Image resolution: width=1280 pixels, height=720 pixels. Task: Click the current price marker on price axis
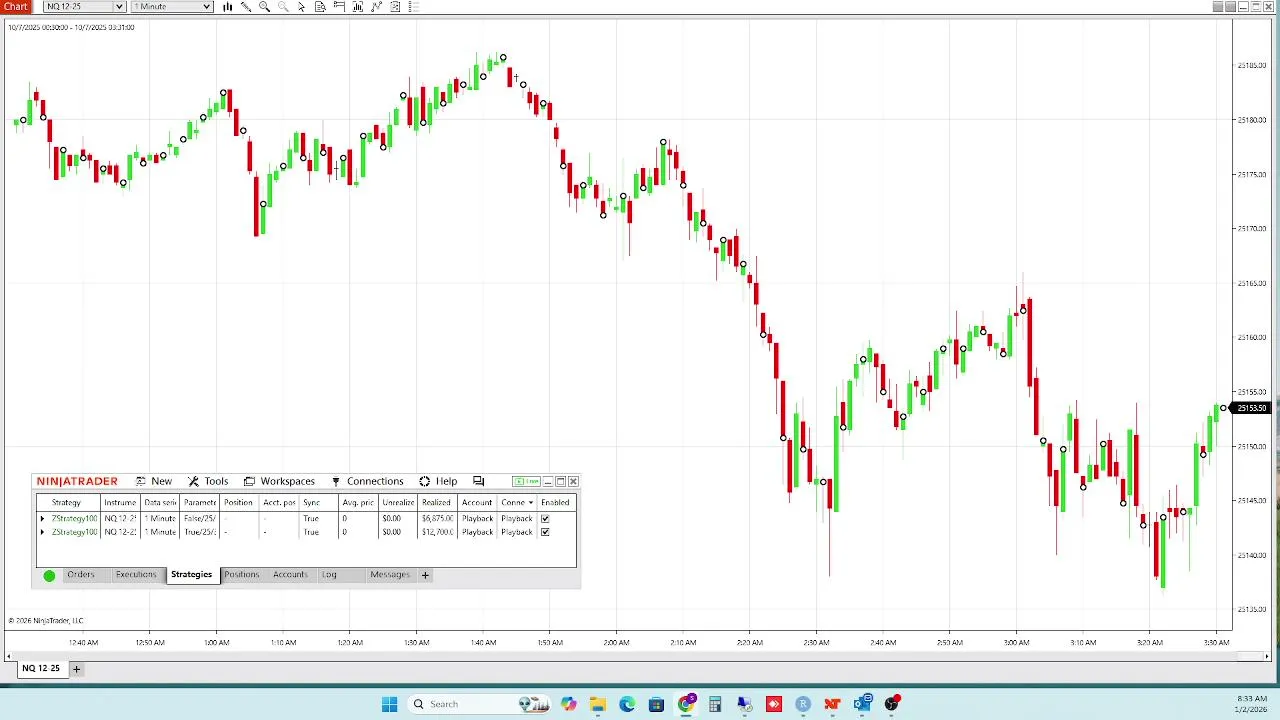pyautogui.click(x=1252, y=408)
